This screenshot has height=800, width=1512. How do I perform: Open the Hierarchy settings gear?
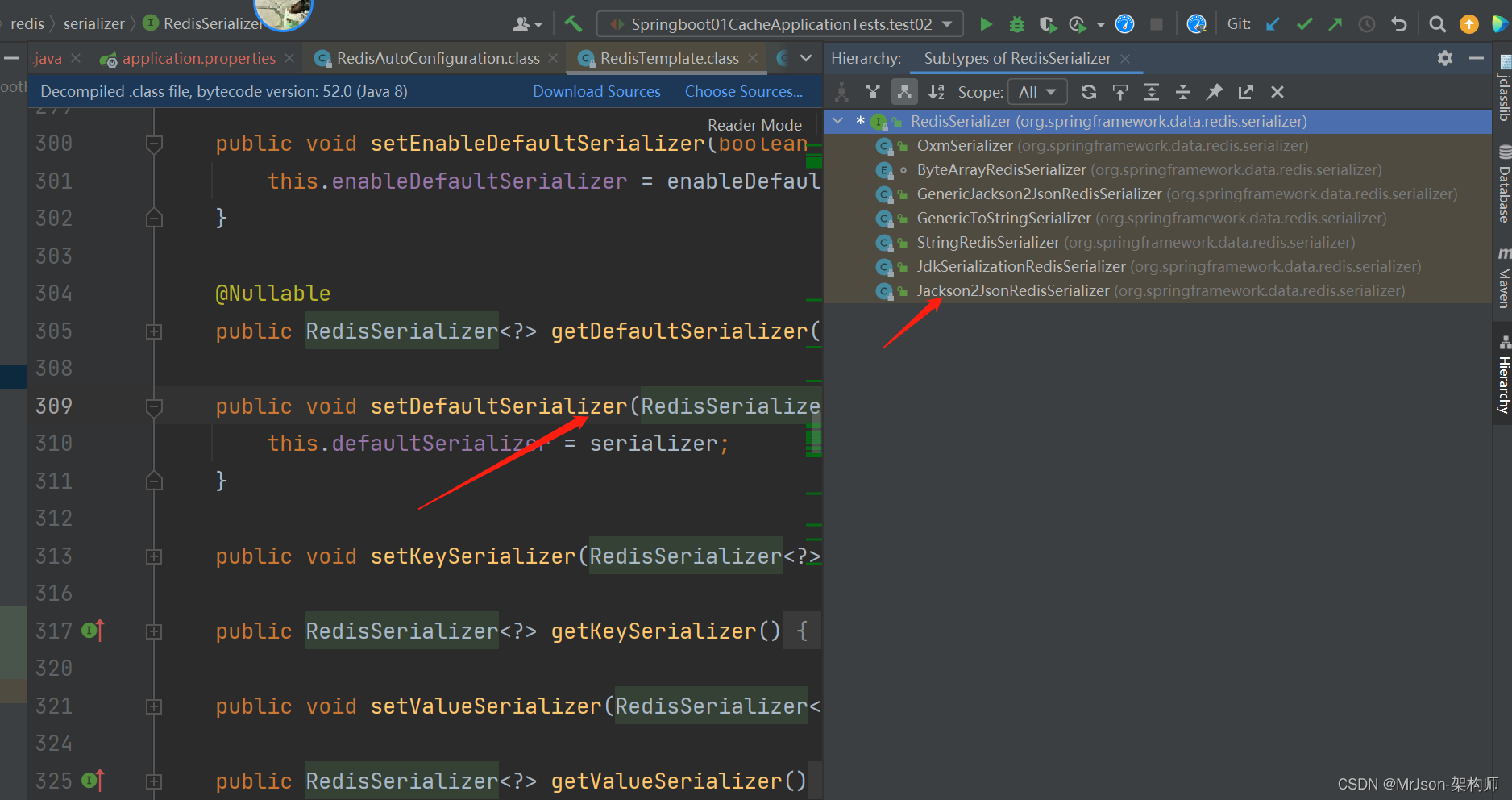coord(1445,58)
